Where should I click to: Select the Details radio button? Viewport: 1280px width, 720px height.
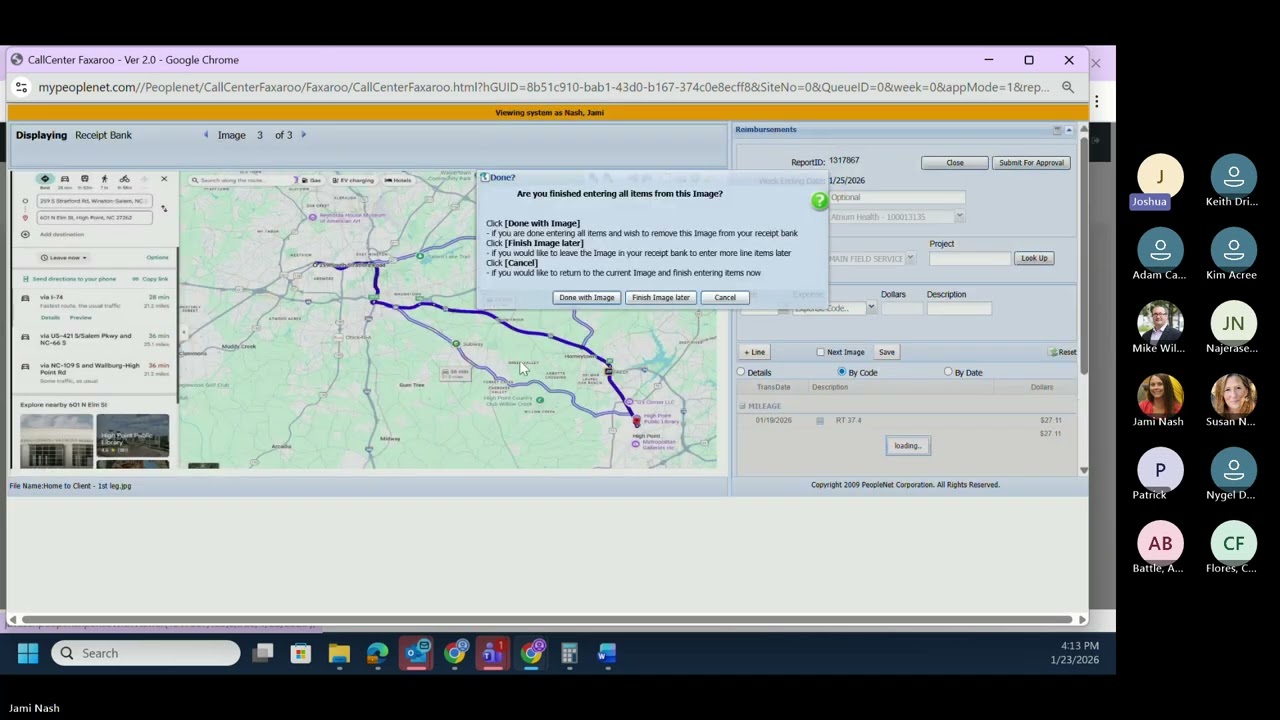tap(741, 372)
